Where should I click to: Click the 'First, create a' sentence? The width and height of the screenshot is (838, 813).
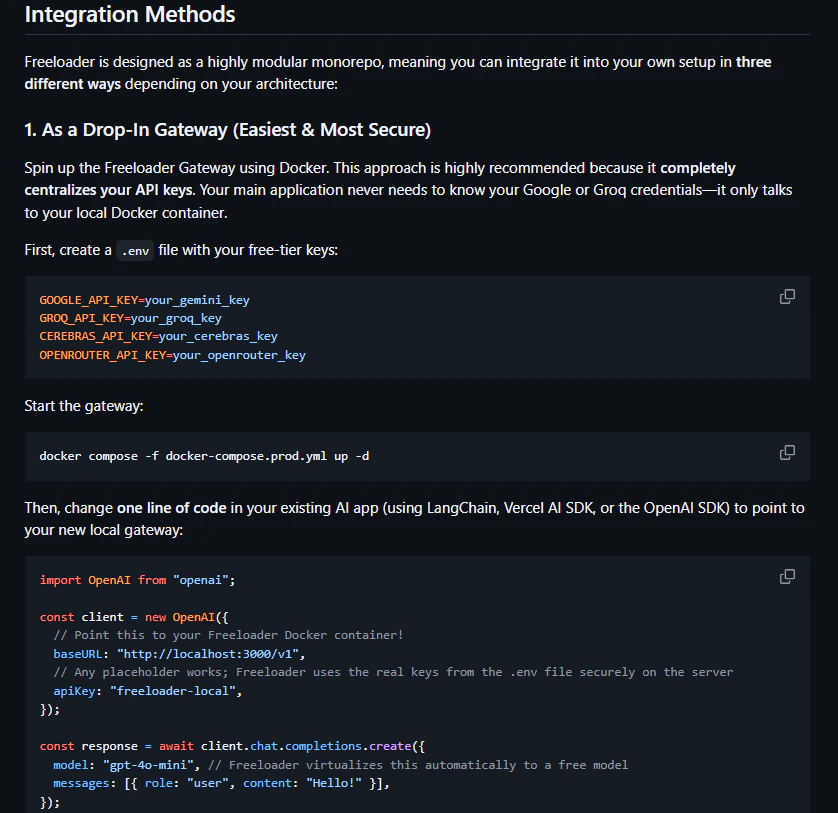pyautogui.click(x=181, y=250)
